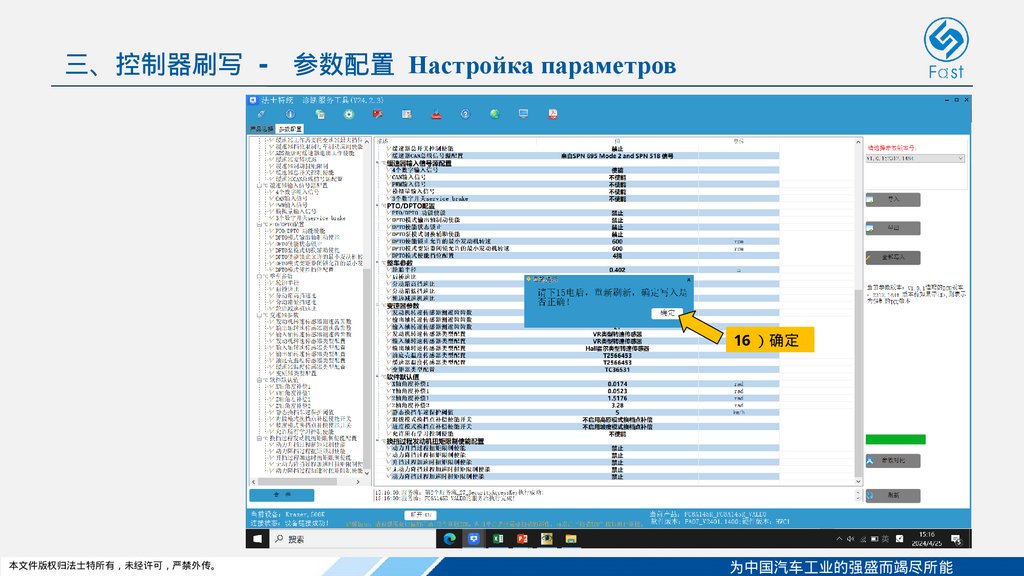Select the diagnostic tool taskbar icon
The width and height of the screenshot is (1024, 576).
(x=473, y=539)
